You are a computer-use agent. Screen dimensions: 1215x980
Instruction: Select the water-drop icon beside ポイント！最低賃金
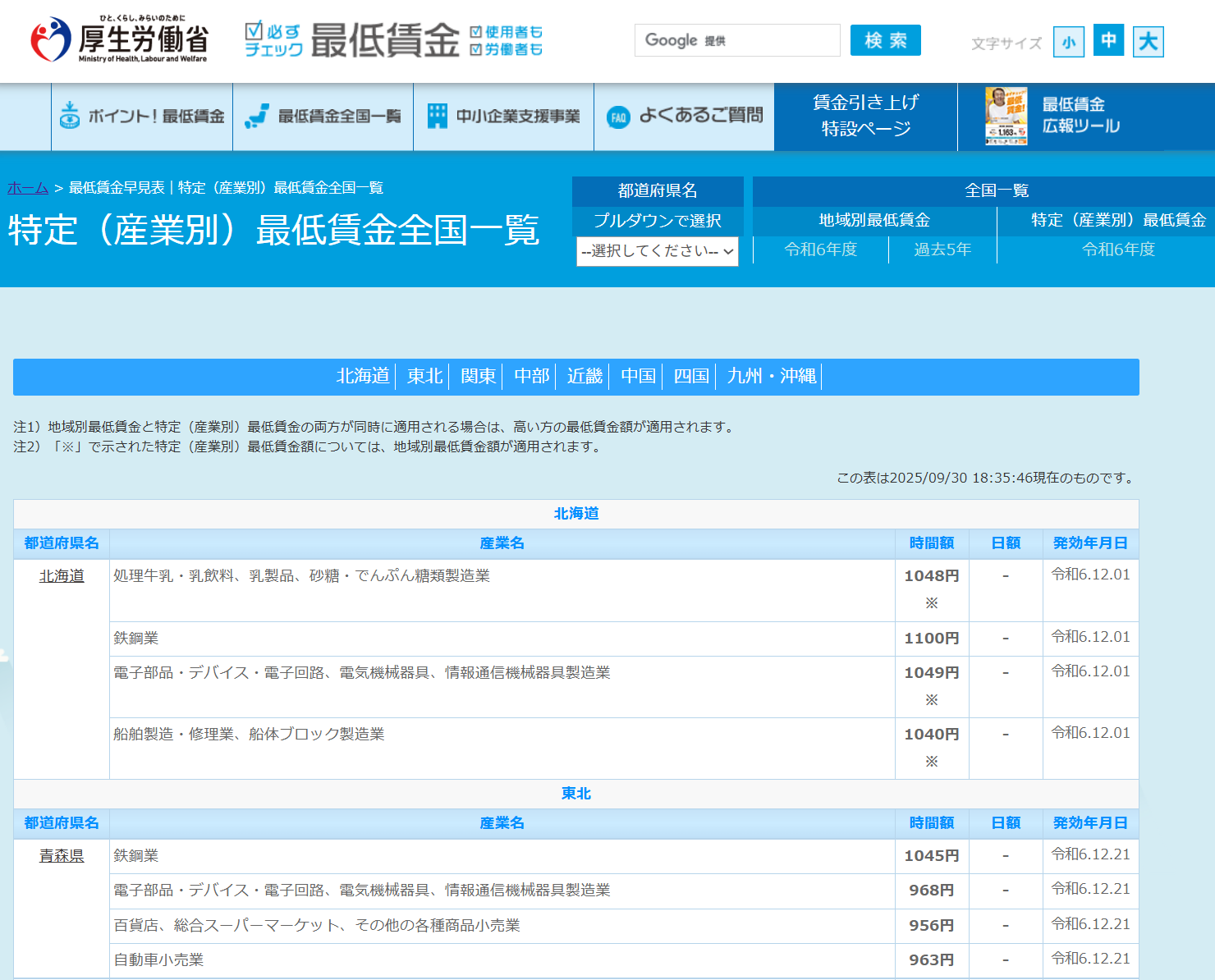[x=70, y=116]
